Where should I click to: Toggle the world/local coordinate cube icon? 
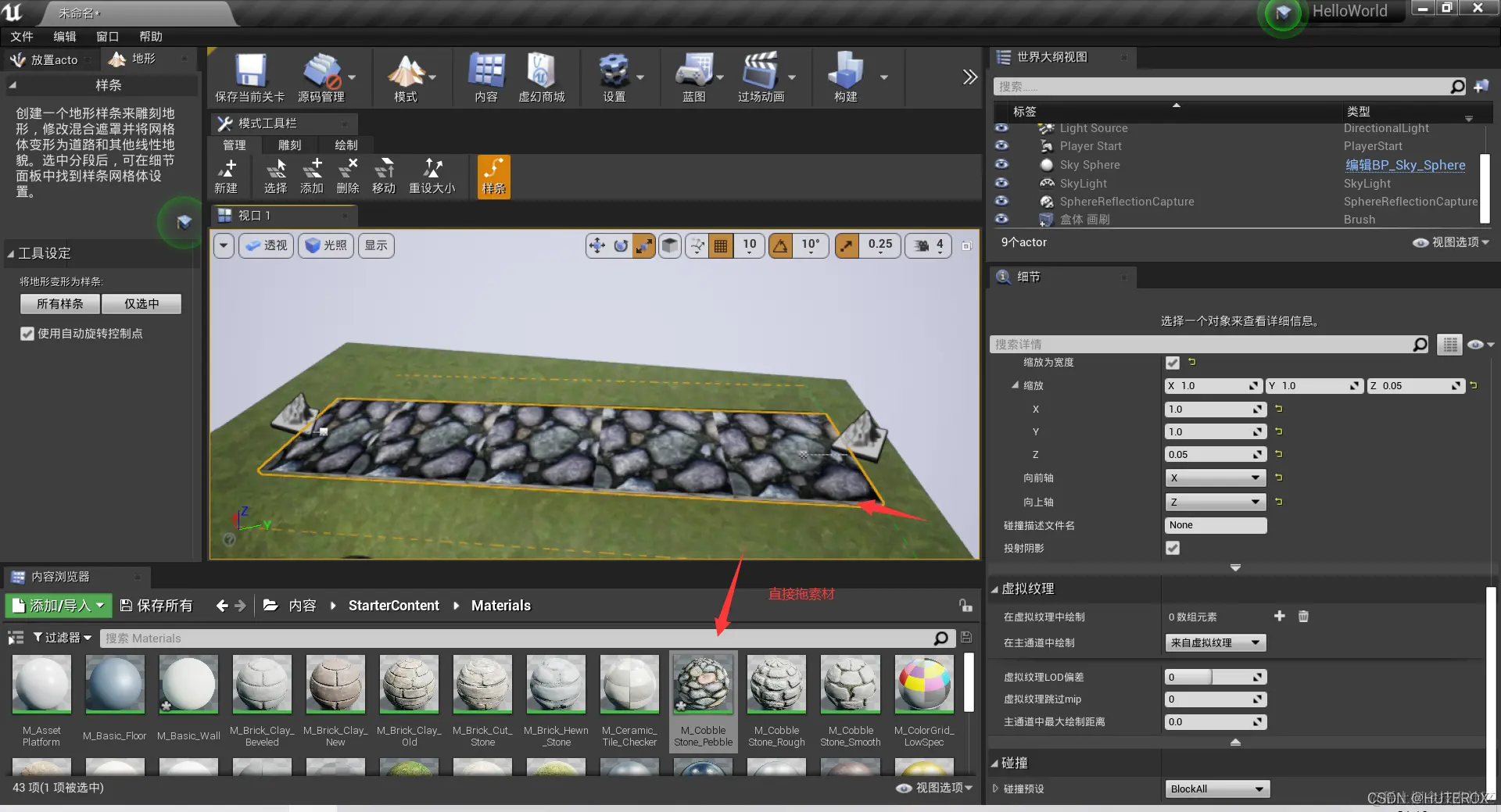(670, 245)
